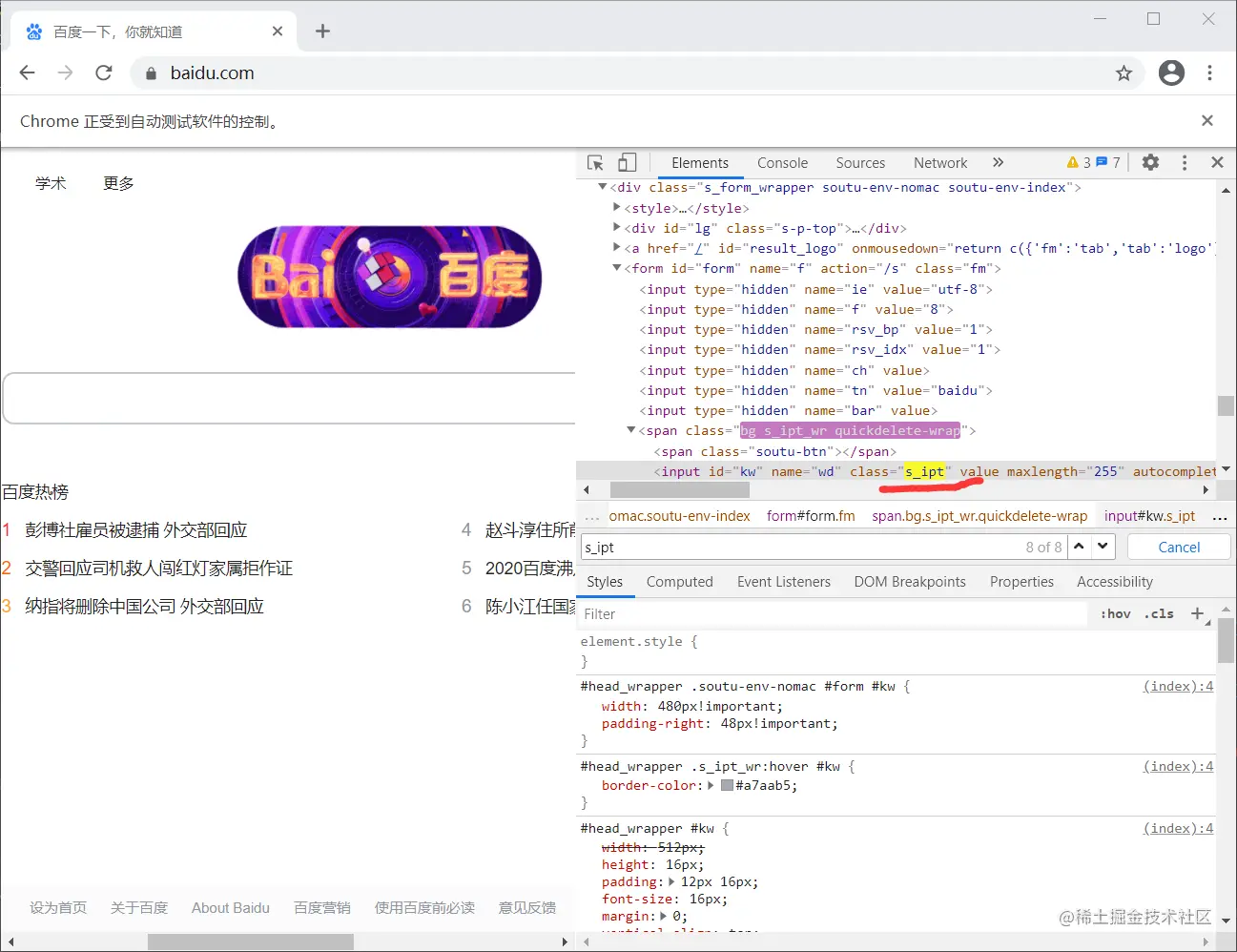Go forward in browser history
This screenshot has width=1237, height=952.
click(65, 72)
